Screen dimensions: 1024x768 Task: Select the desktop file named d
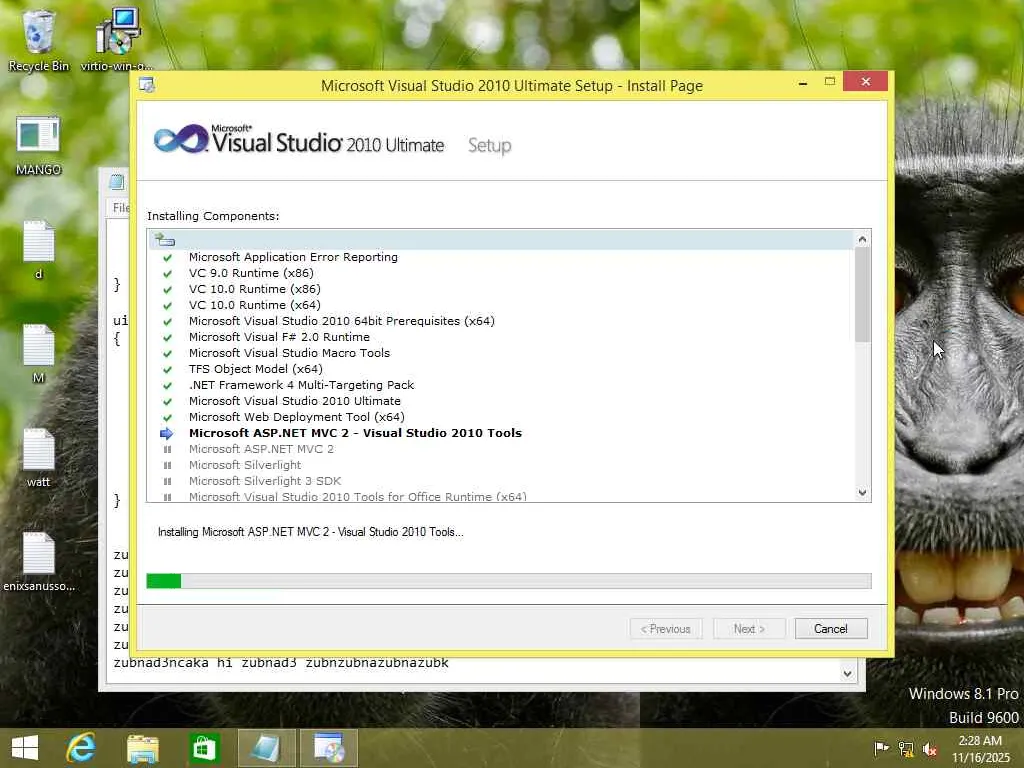coord(38,249)
